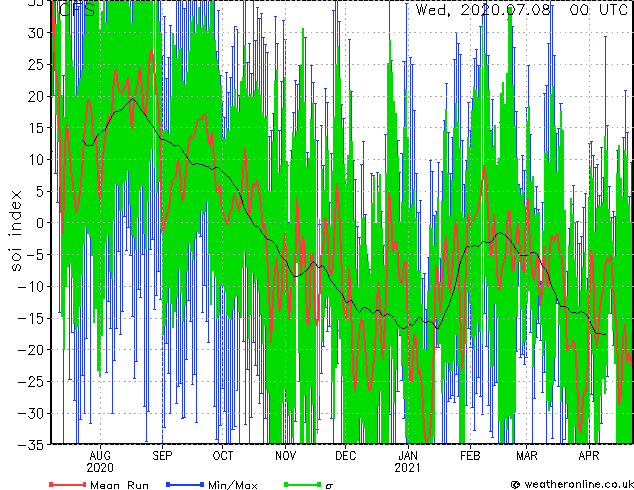This screenshot has width=634, height=490.
Task: Click the y-axis value 25
Action: click(36, 64)
